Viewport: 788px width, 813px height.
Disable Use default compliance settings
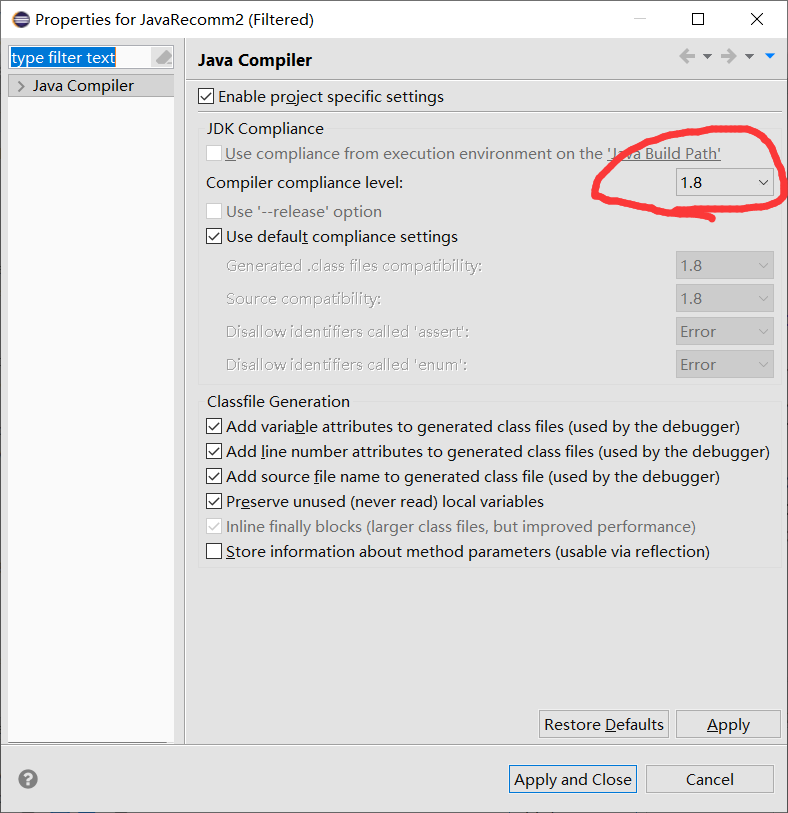point(214,237)
